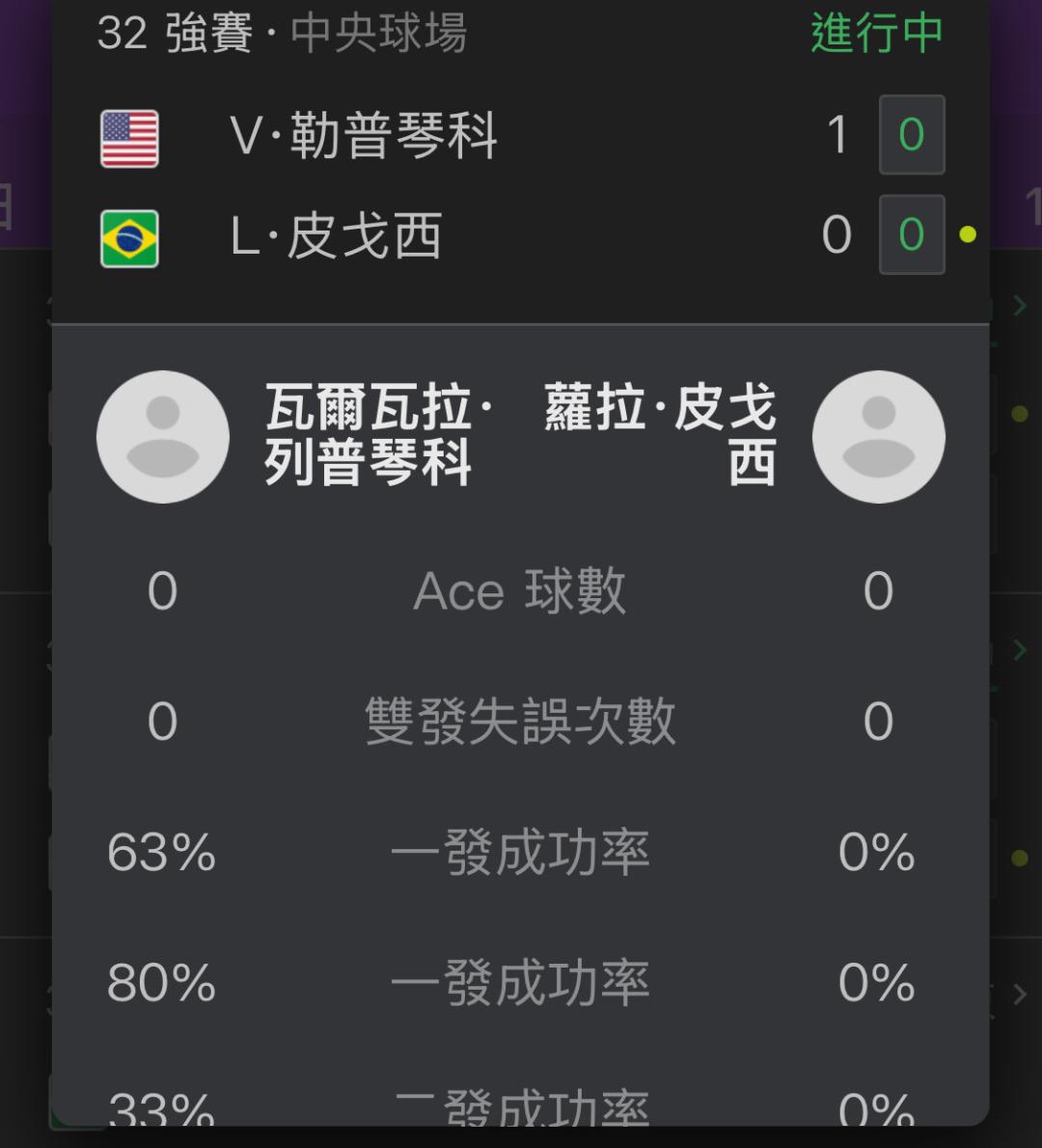Open the 瓦爾瓦拉·列普琴科 full name heading
Viewport: 1042px width, 1148px height.
pos(378,435)
